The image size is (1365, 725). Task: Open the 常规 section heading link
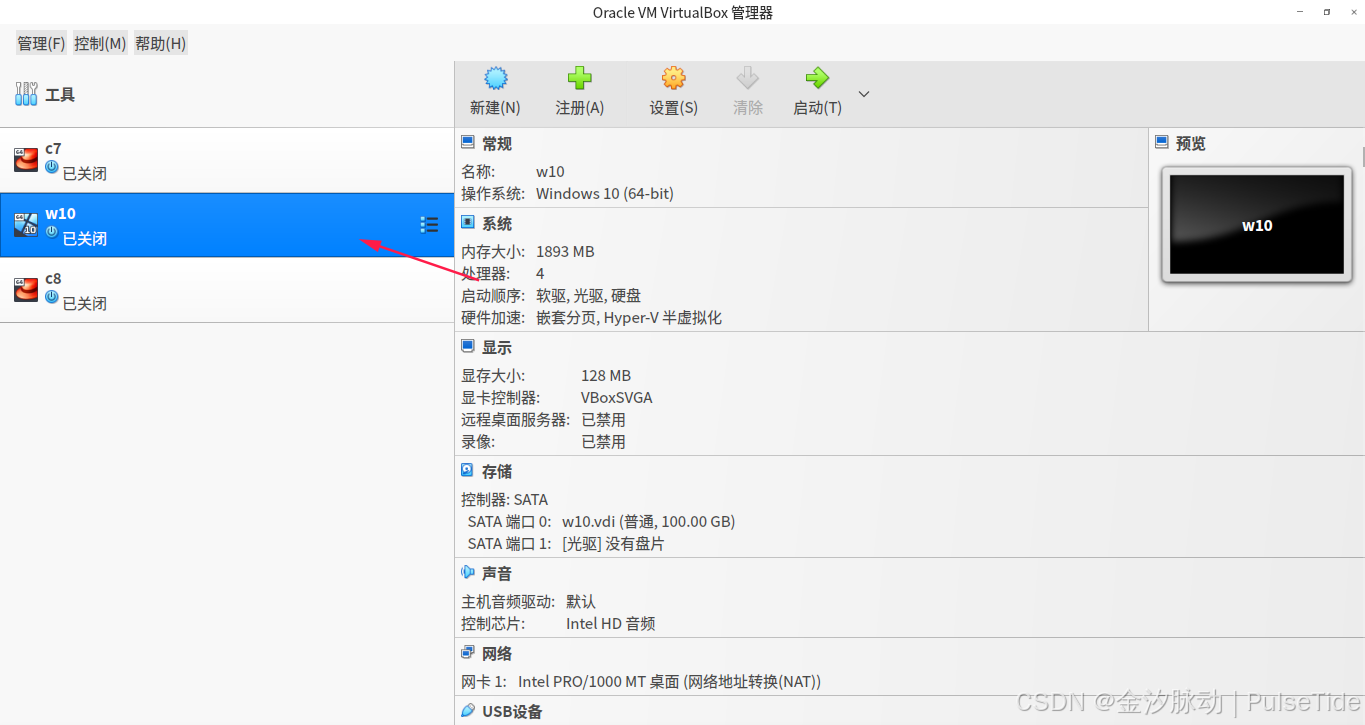coord(497,143)
